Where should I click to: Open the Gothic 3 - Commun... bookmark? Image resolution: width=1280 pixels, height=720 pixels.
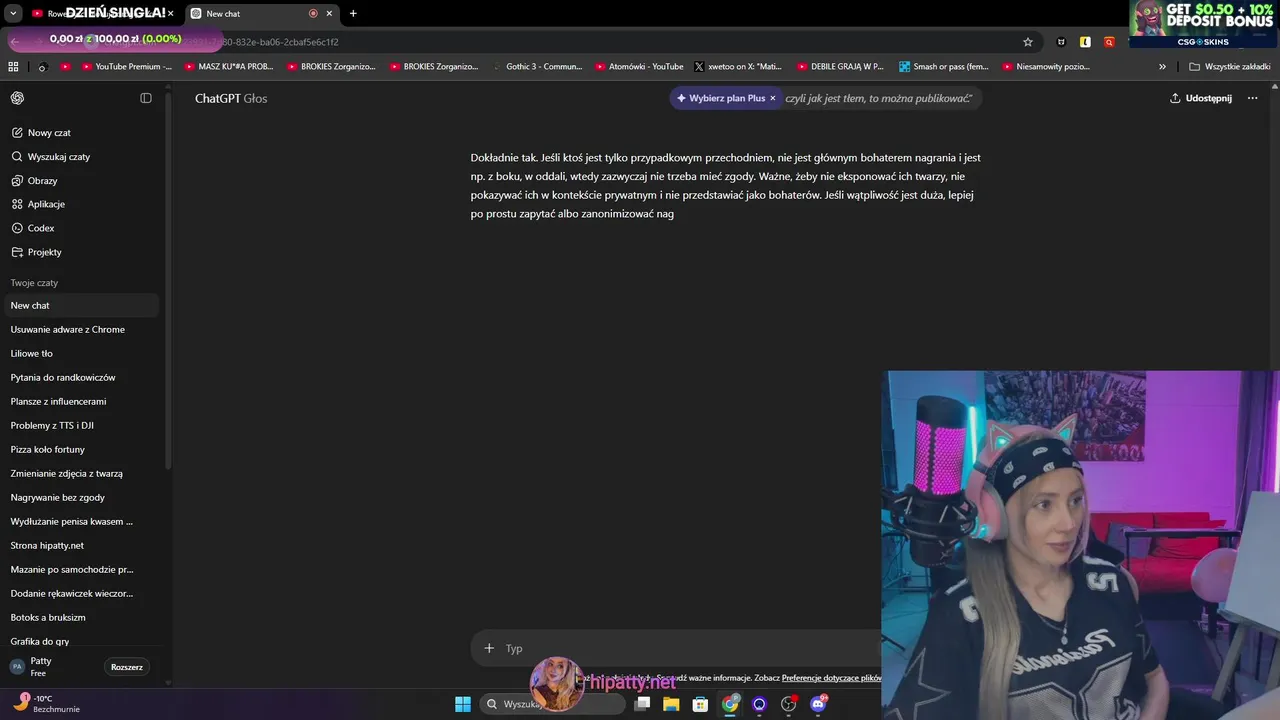click(536, 67)
